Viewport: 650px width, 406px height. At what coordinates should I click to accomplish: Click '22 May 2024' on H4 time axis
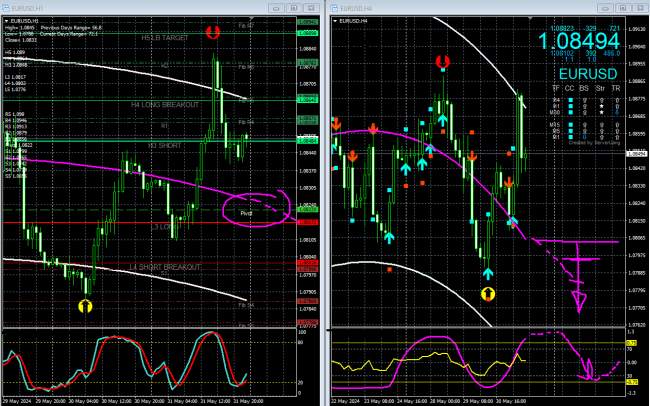tap(346, 401)
